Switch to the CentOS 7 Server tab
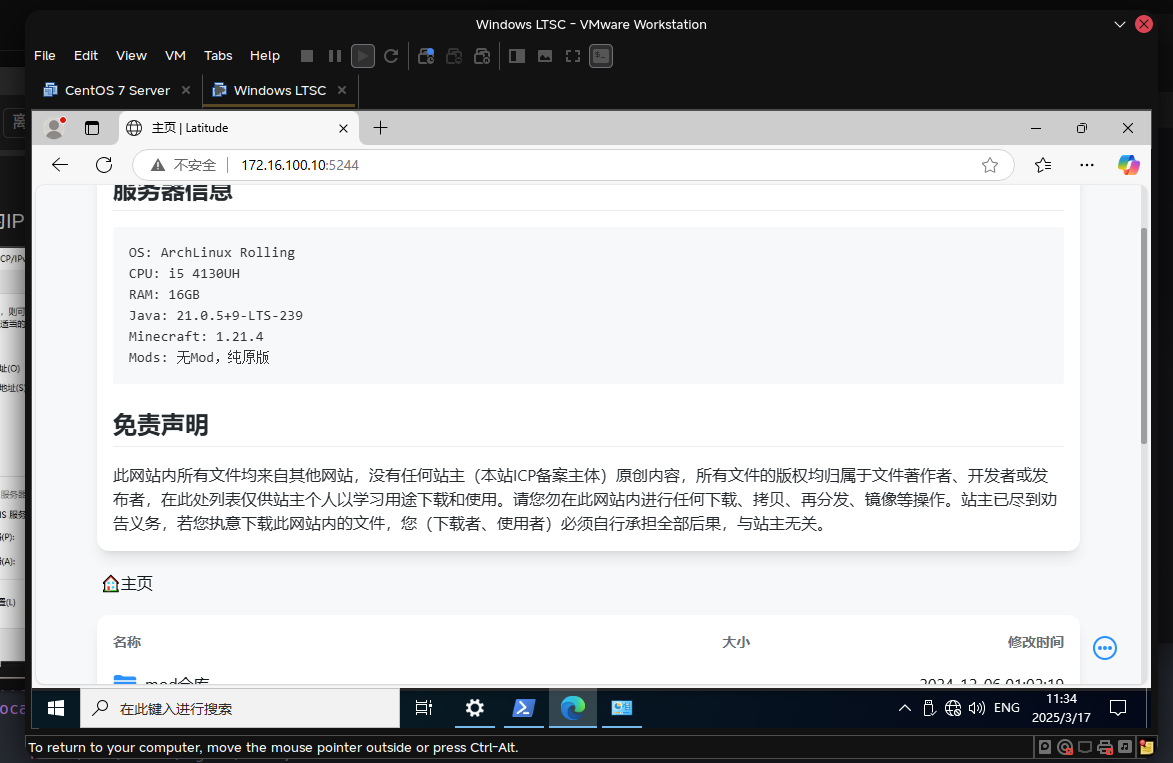This screenshot has height=763, width=1173. 115,90
